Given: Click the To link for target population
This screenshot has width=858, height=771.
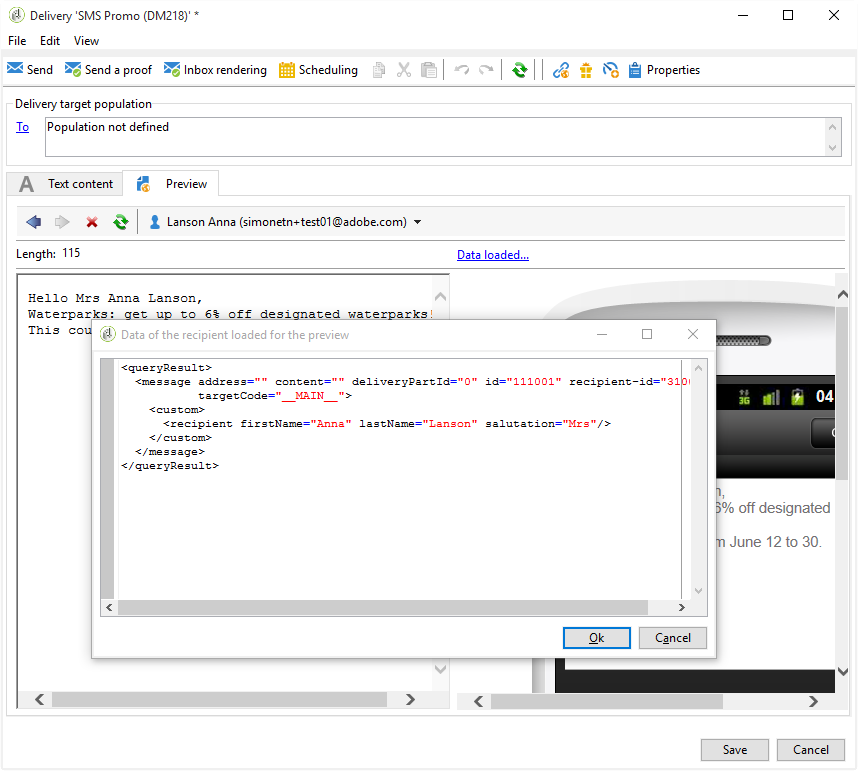Looking at the screenshot, I should 22,127.
